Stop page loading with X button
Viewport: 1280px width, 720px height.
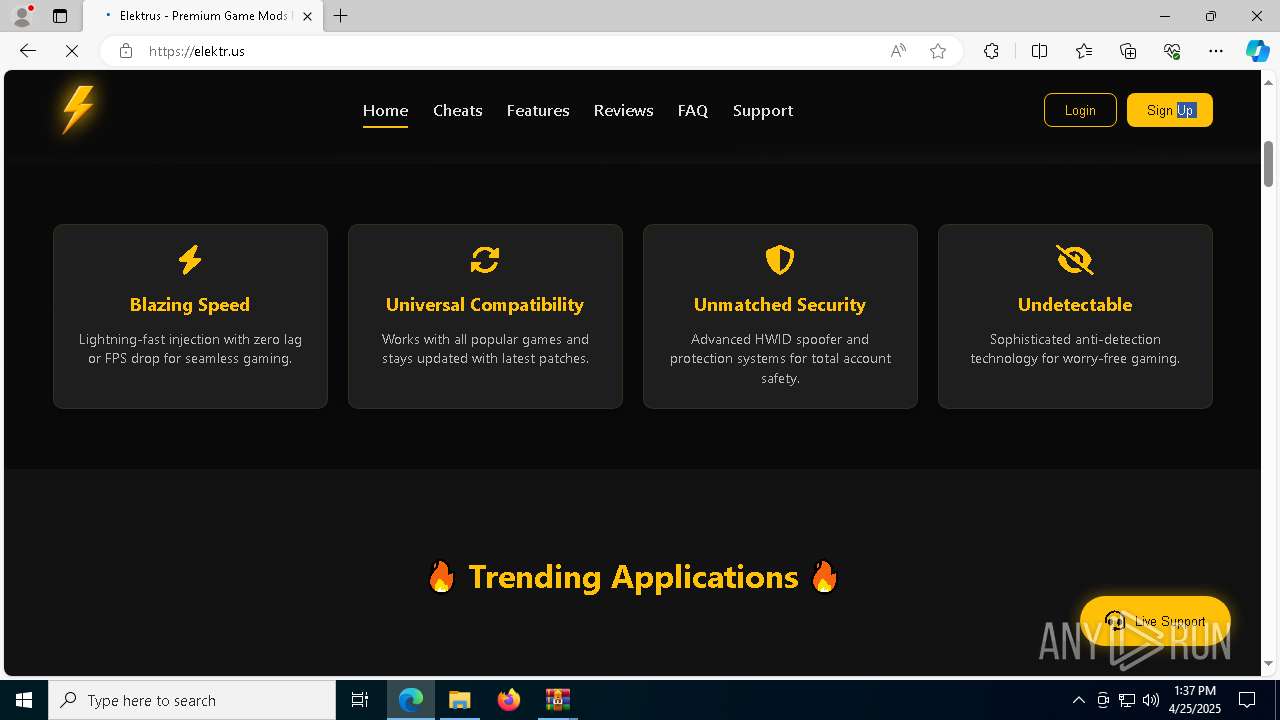click(72, 51)
